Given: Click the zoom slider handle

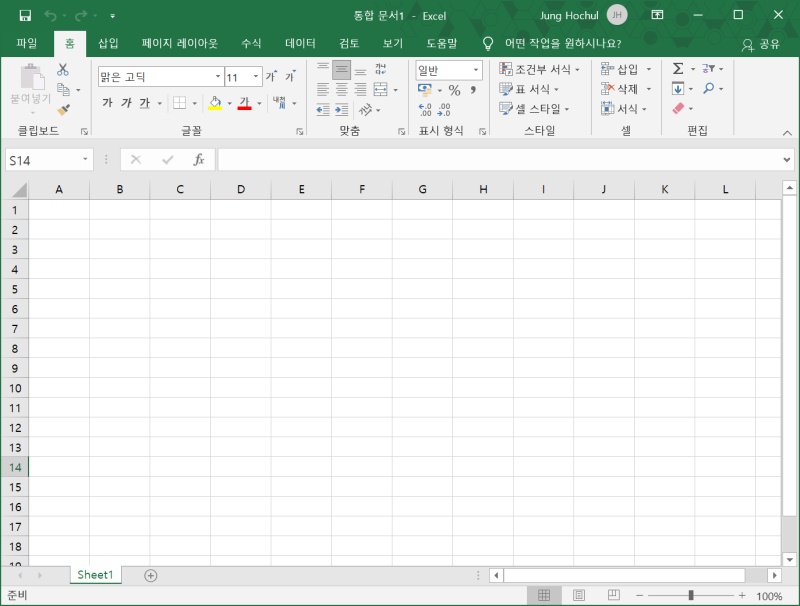Looking at the screenshot, I should pos(691,595).
